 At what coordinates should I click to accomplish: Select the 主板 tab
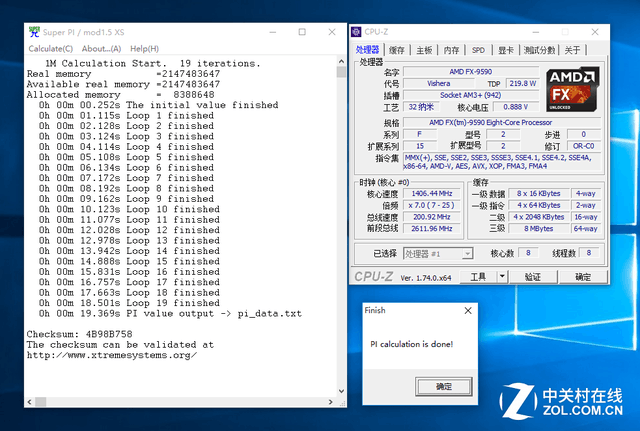pyautogui.click(x=424, y=50)
